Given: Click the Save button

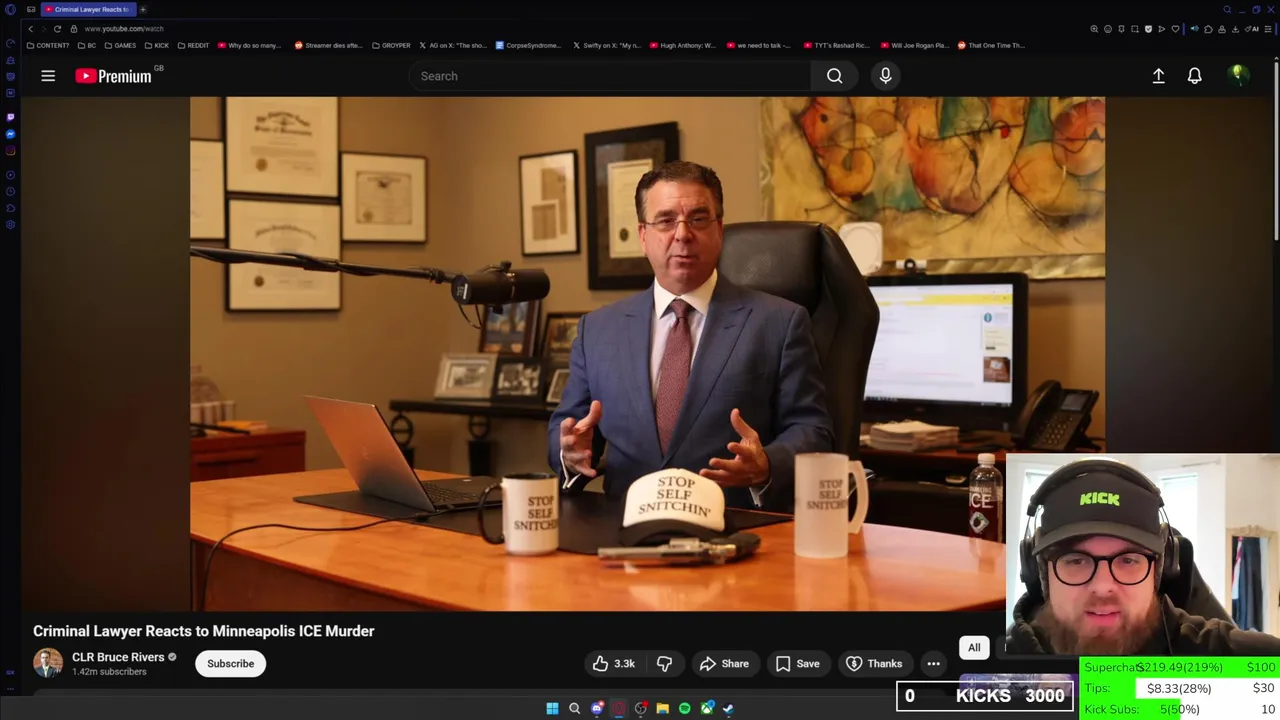Looking at the screenshot, I should (798, 663).
